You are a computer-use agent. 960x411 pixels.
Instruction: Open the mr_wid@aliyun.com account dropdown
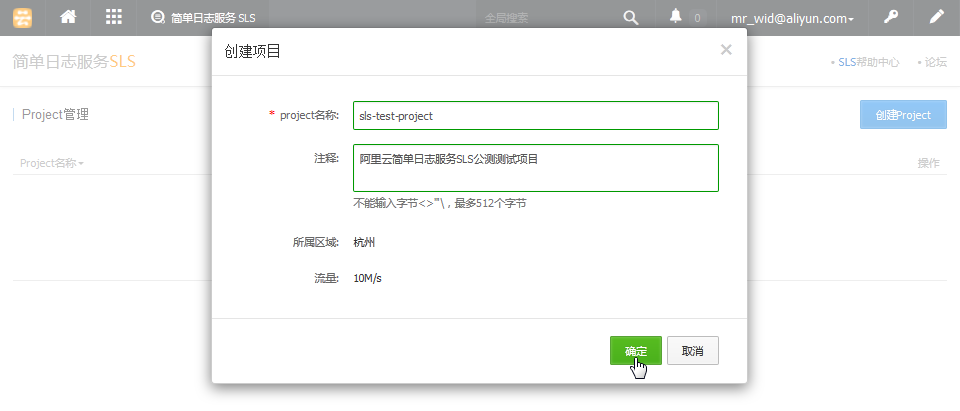[x=792, y=18]
